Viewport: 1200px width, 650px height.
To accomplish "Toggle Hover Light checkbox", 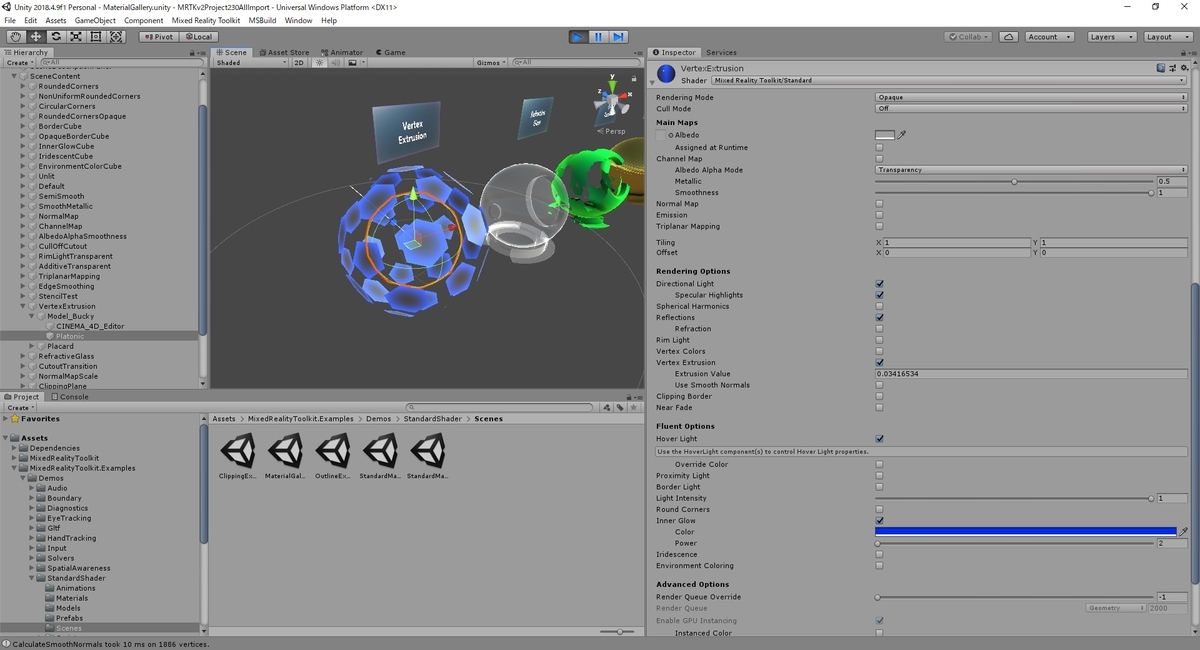I will pos(879,439).
